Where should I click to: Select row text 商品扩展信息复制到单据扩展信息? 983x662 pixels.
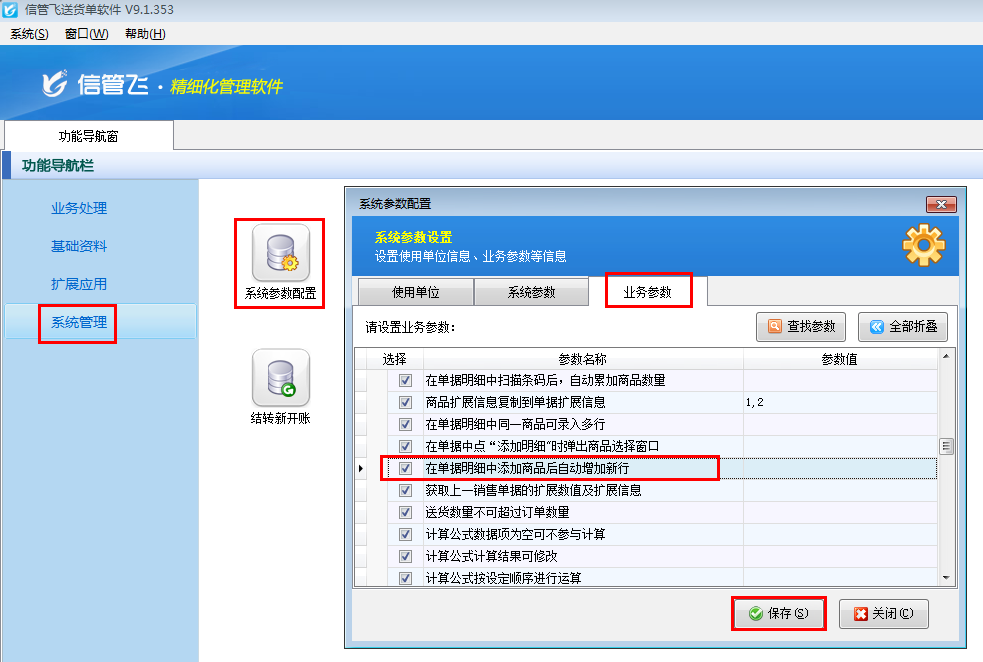click(x=515, y=402)
